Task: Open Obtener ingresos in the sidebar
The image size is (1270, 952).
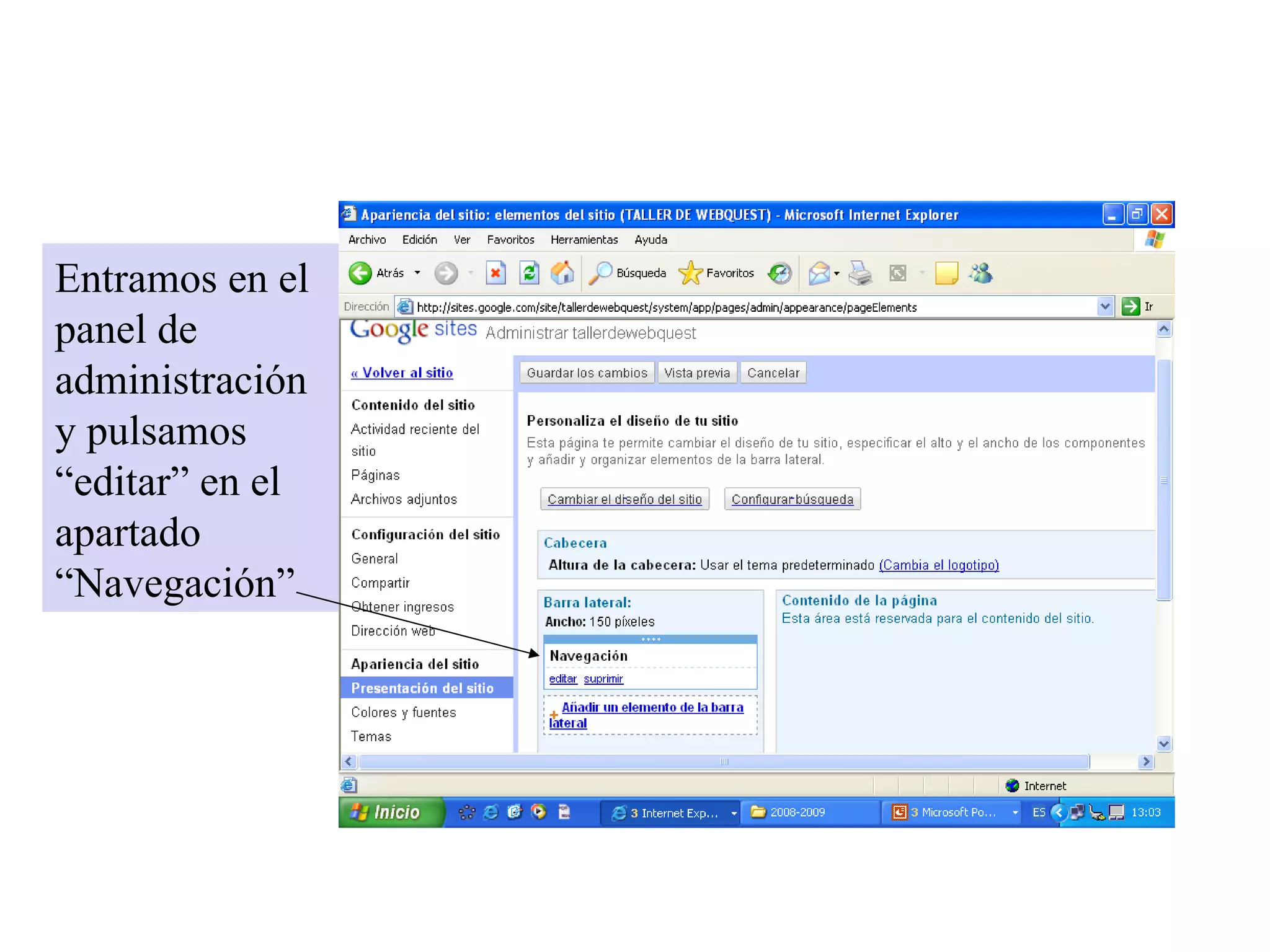Action: (x=402, y=607)
